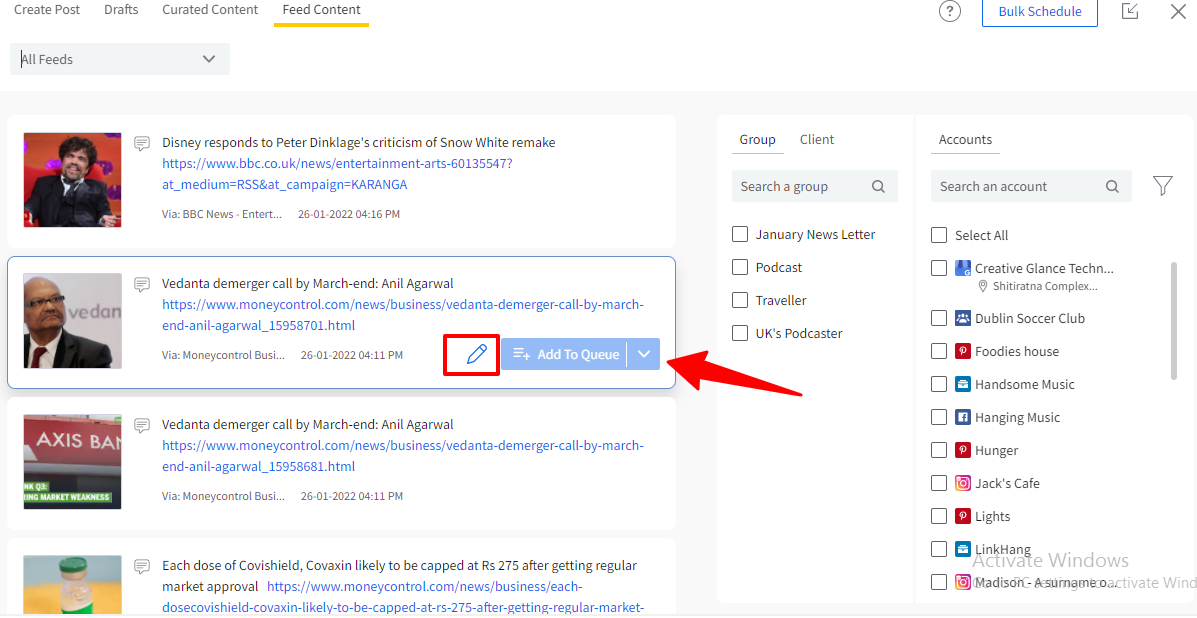The image size is (1197, 618).
Task: Tick the Select All accounts checkbox
Action: point(939,235)
